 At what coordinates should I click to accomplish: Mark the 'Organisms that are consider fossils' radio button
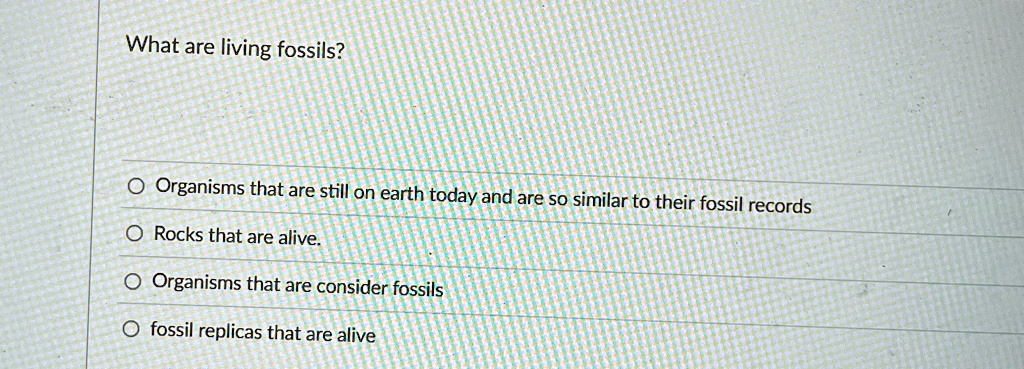coord(133,282)
